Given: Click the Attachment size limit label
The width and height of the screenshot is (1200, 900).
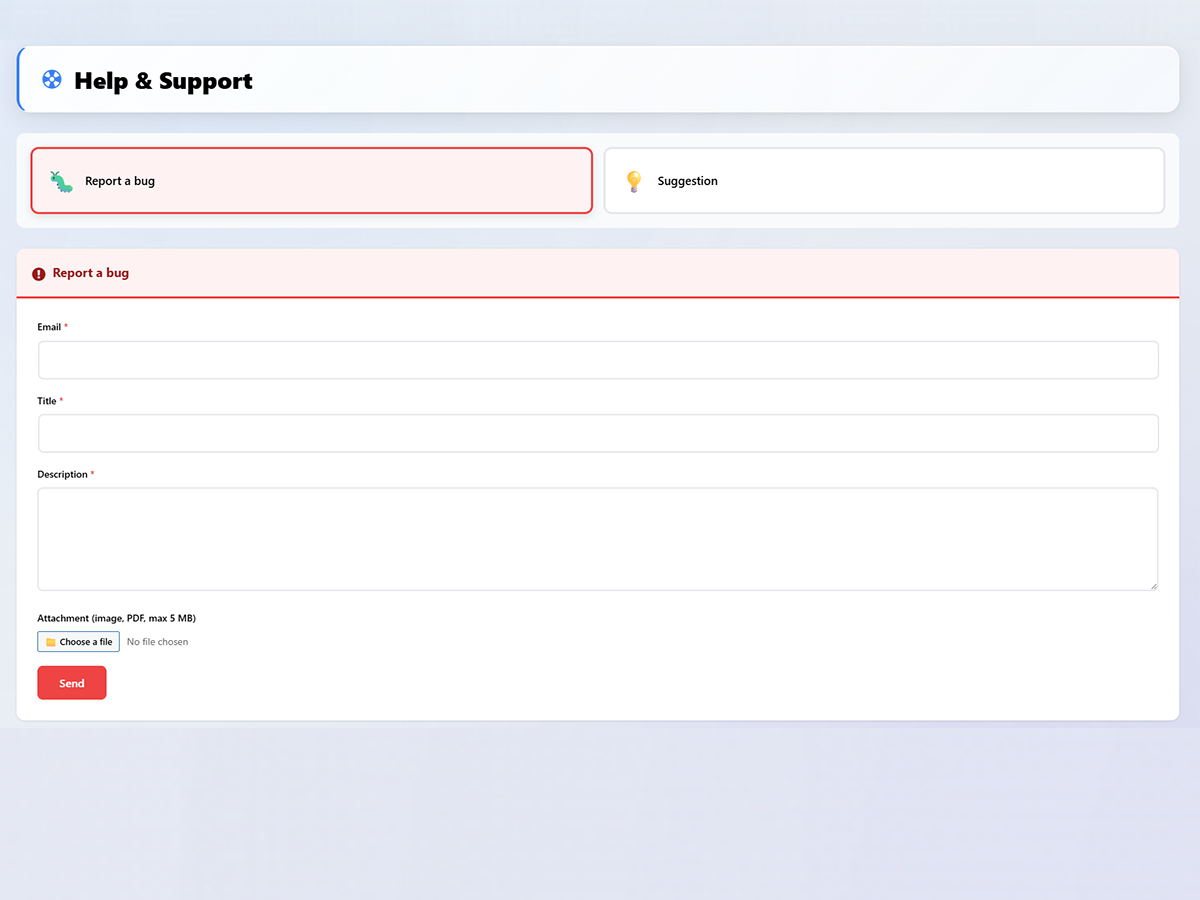Looking at the screenshot, I should [116, 618].
